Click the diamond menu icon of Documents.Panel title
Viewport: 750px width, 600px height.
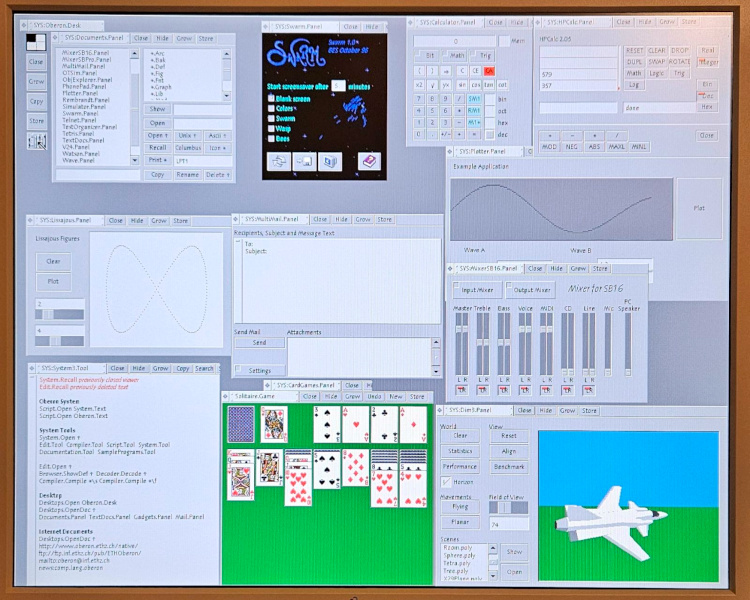(55, 38)
